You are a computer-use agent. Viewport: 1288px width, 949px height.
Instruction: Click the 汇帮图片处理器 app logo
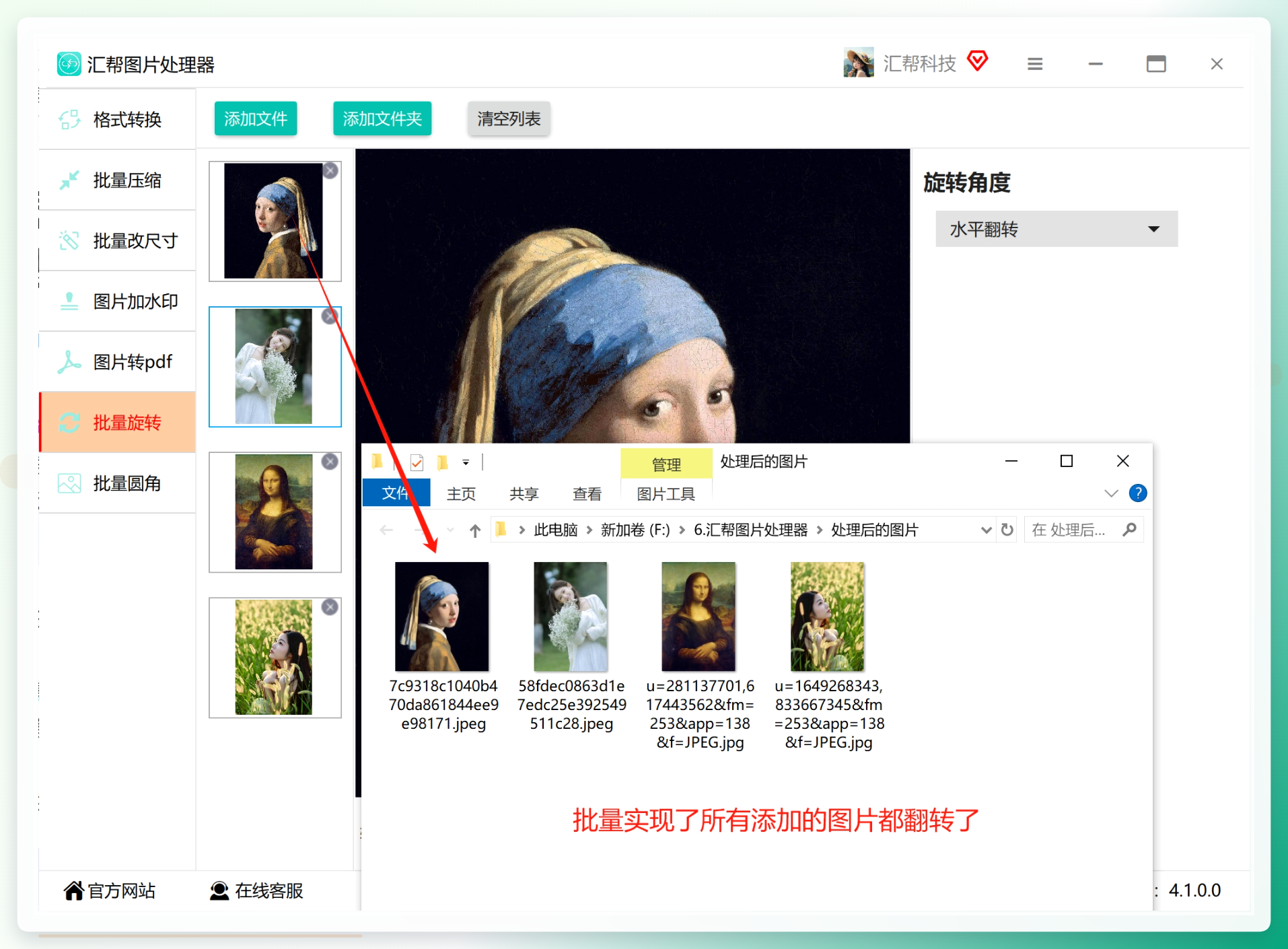click(69, 64)
